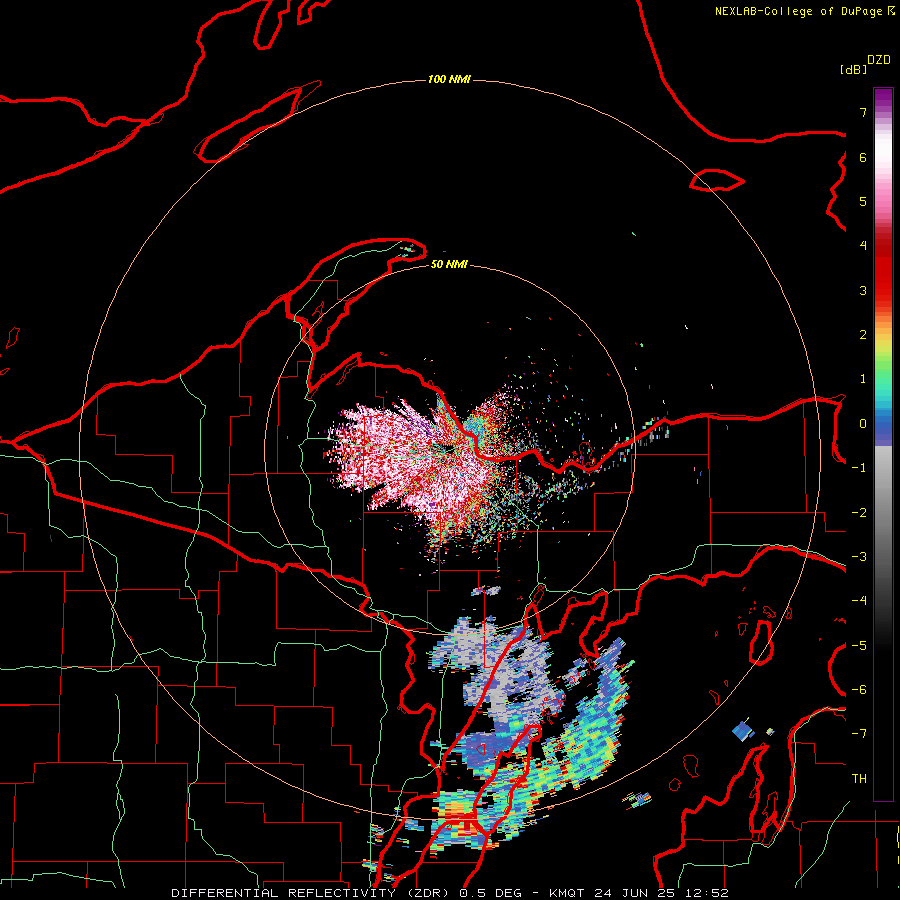Viewport: 900px width, 900px height.
Task: Click the 0.5 DEG elevation text
Action: click(490, 893)
